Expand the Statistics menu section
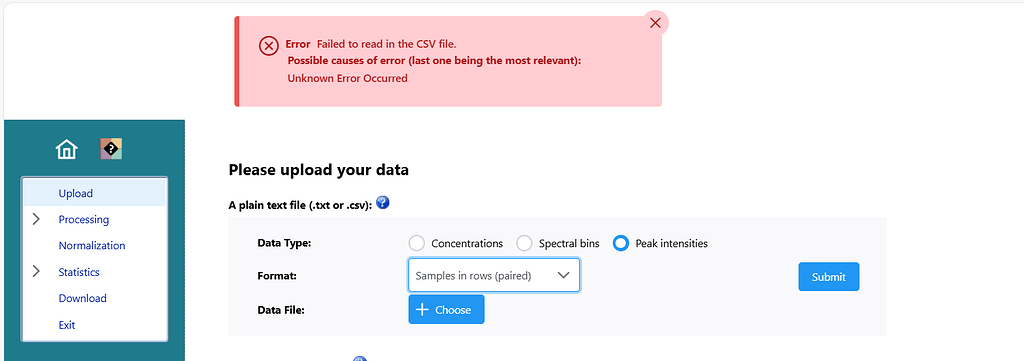The height and width of the screenshot is (361, 1024). point(36,272)
